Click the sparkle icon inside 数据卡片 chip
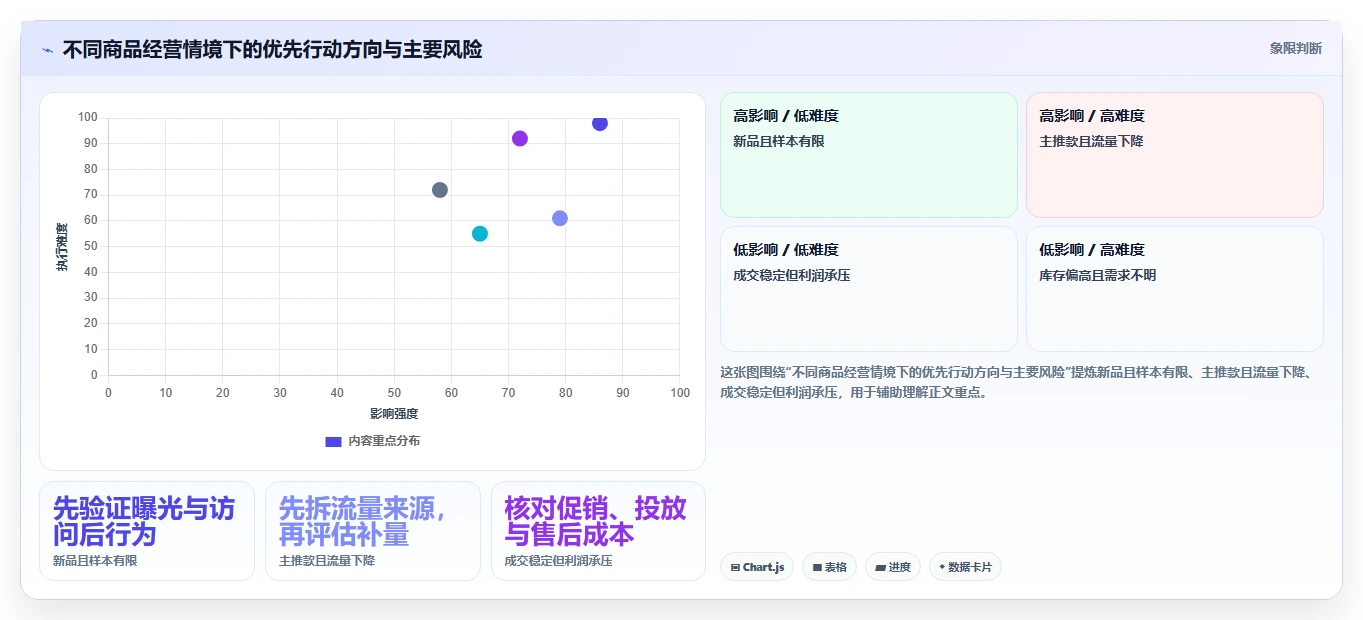Image resolution: width=1363 pixels, height=620 pixels. [x=942, y=567]
